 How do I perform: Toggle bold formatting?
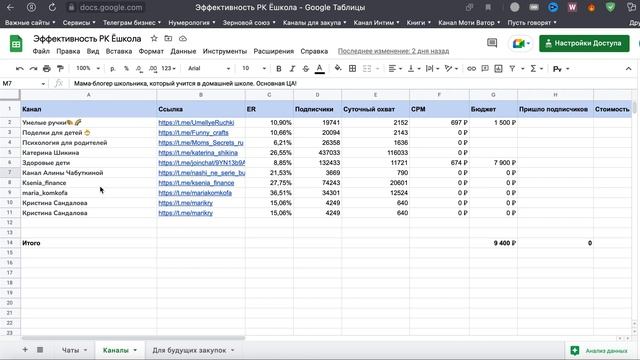click(278, 69)
